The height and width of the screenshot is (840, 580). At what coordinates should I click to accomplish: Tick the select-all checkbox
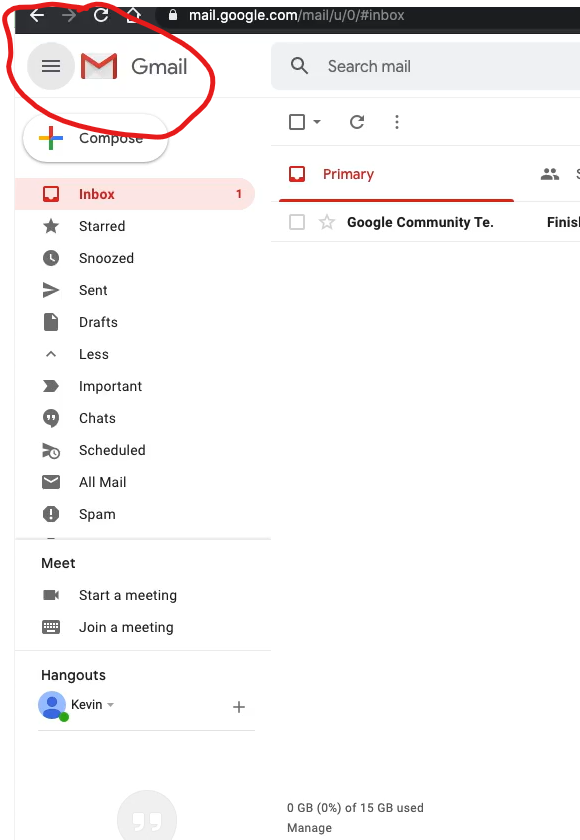point(297,122)
